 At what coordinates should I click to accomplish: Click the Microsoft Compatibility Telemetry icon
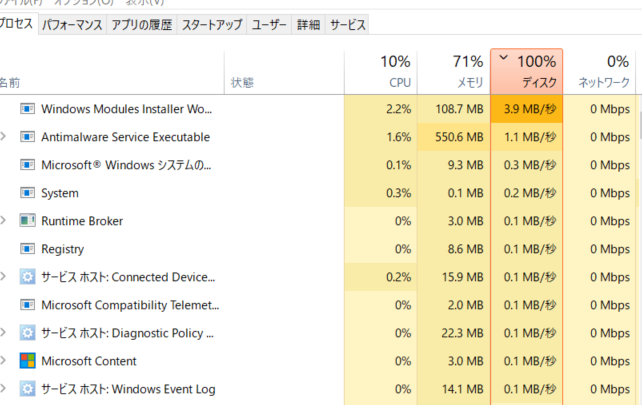click(27, 305)
